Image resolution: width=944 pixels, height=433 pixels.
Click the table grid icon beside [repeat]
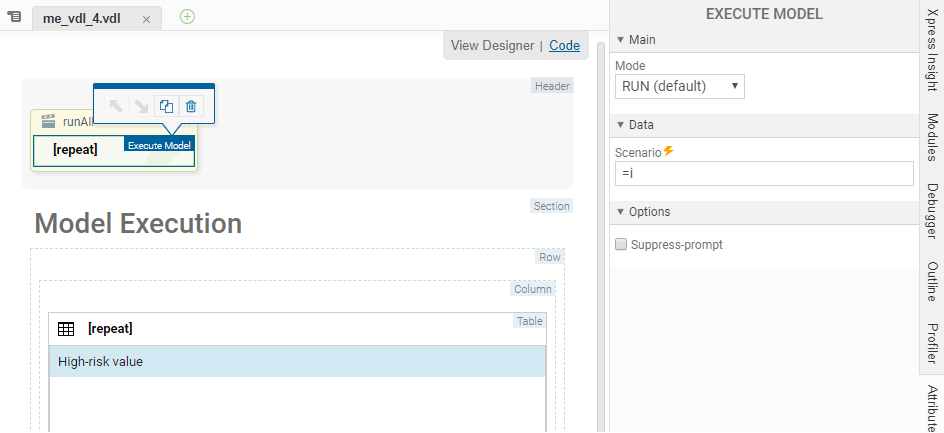tap(66, 329)
